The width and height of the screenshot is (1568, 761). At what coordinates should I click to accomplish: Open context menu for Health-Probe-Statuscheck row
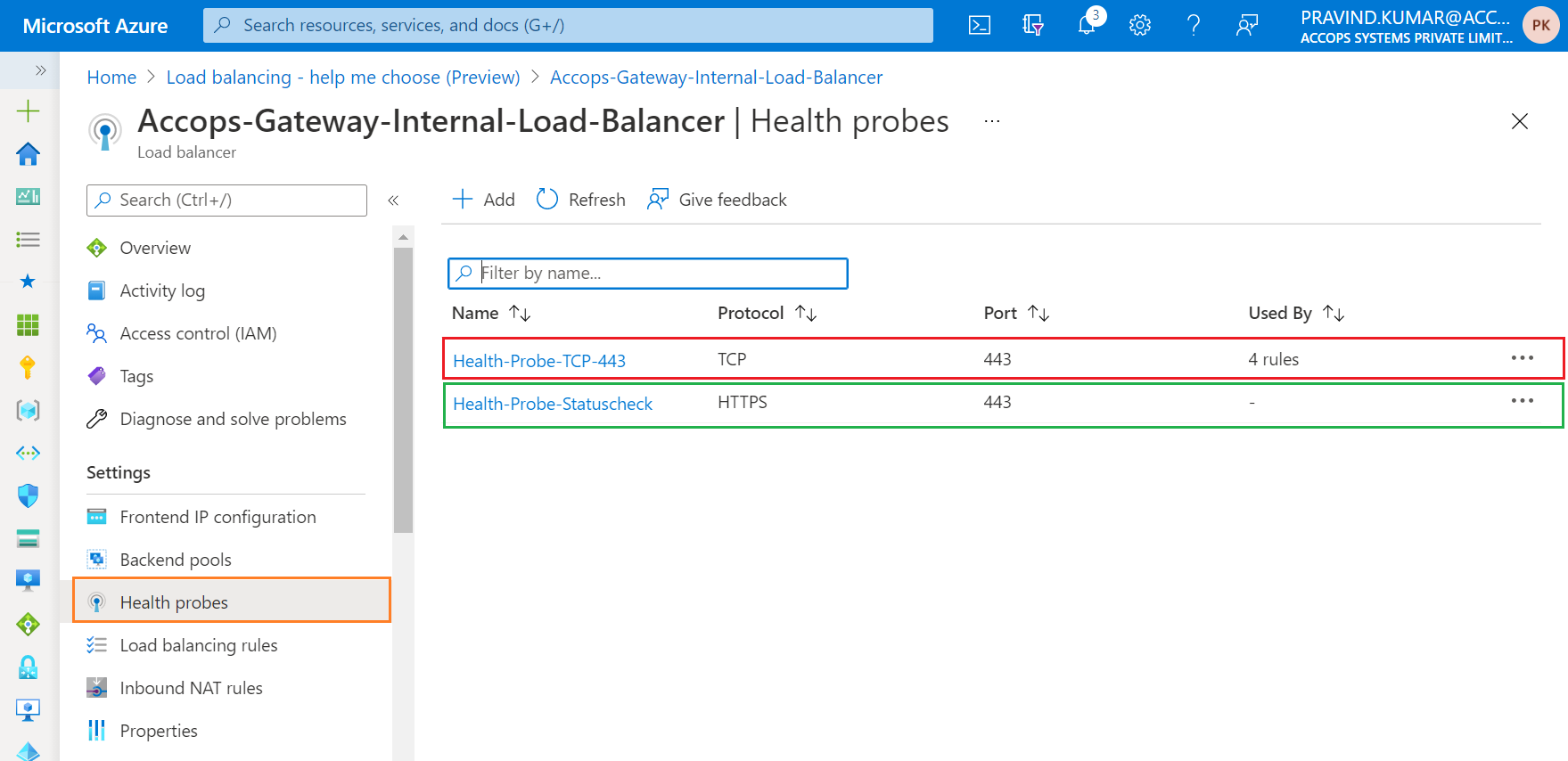(1523, 401)
